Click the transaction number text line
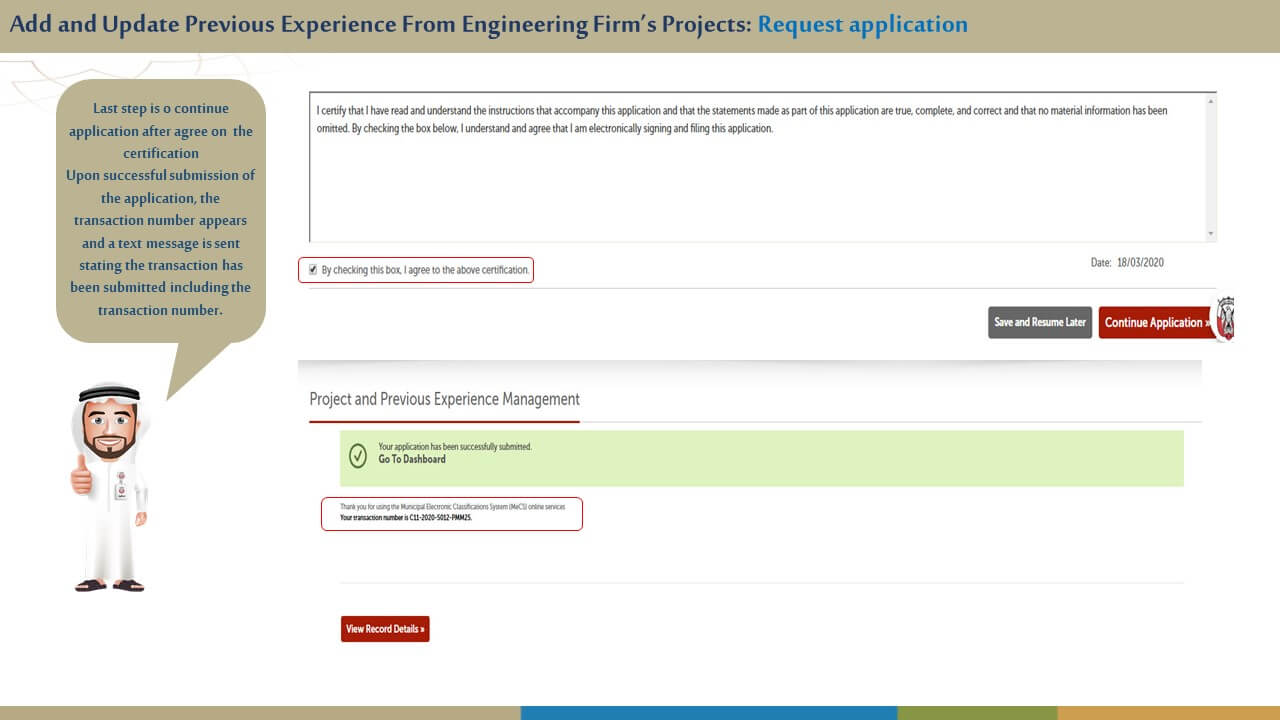 pos(406,519)
